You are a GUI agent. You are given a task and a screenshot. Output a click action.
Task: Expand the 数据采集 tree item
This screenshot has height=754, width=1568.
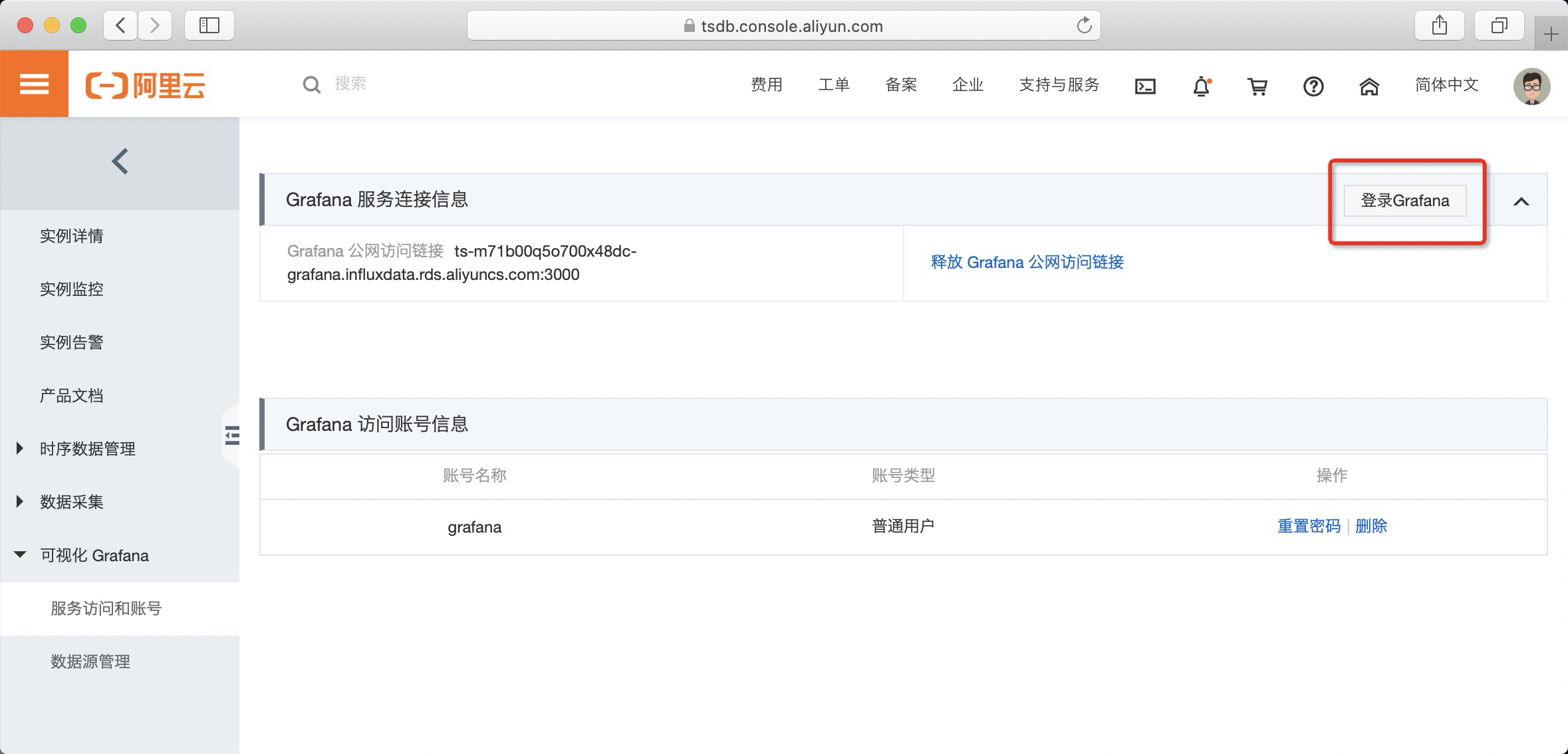(20, 501)
